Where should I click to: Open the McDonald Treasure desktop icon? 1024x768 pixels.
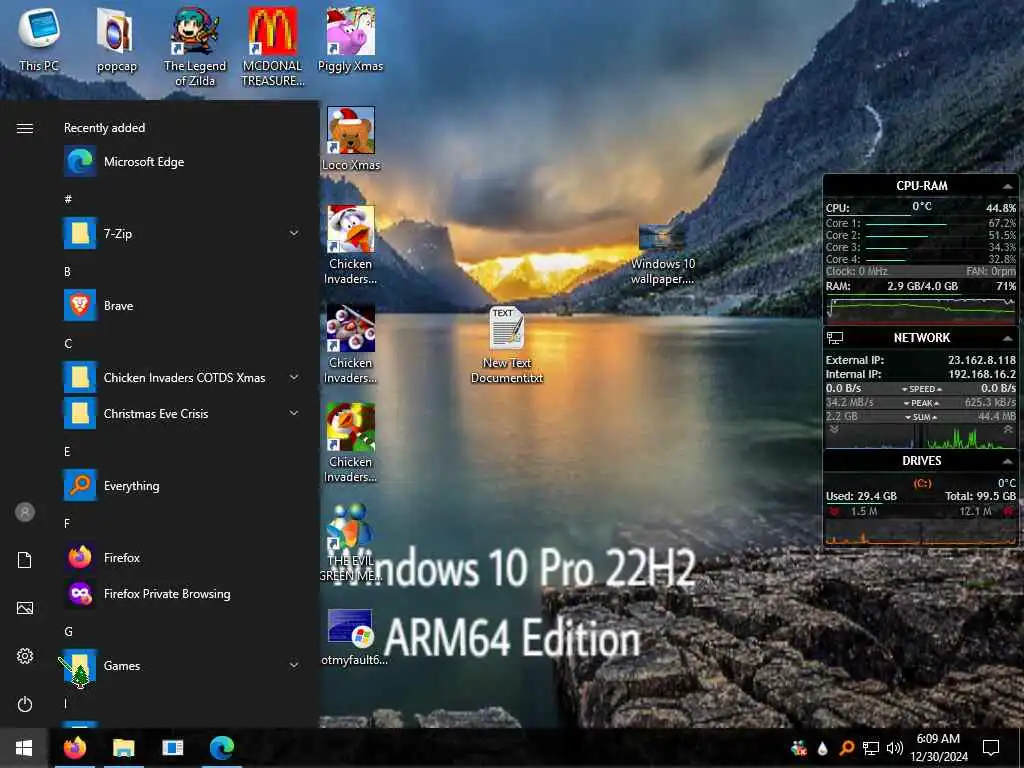272,47
